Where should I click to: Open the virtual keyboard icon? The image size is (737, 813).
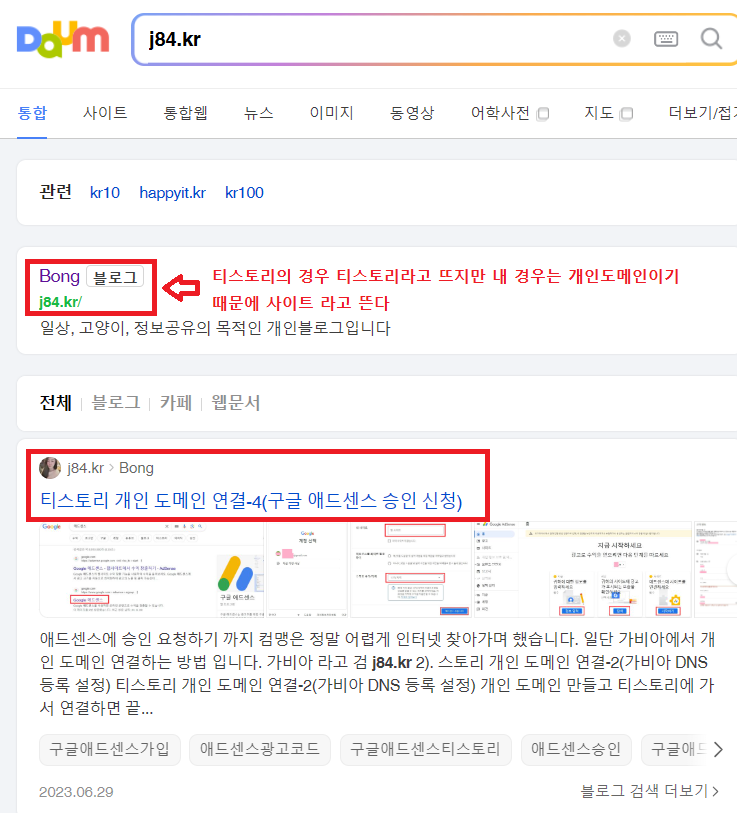pos(665,39)
